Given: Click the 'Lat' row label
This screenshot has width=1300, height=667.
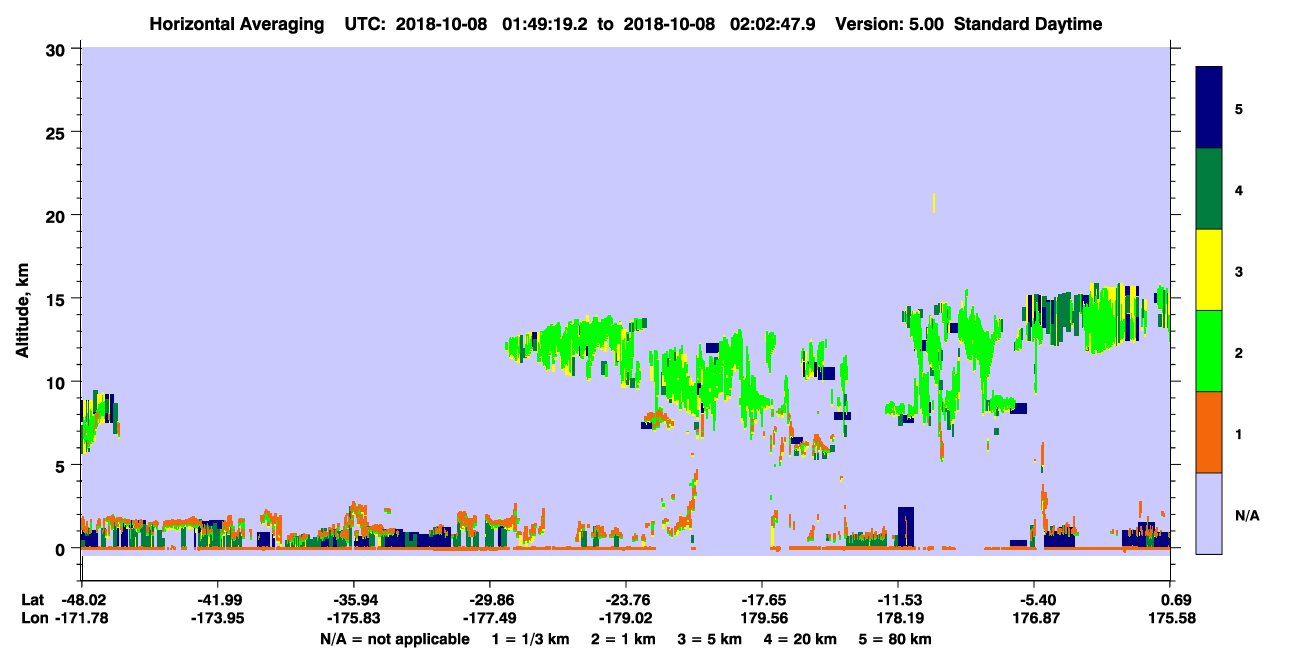Looking at the screenshot, I should click(33, 600).
